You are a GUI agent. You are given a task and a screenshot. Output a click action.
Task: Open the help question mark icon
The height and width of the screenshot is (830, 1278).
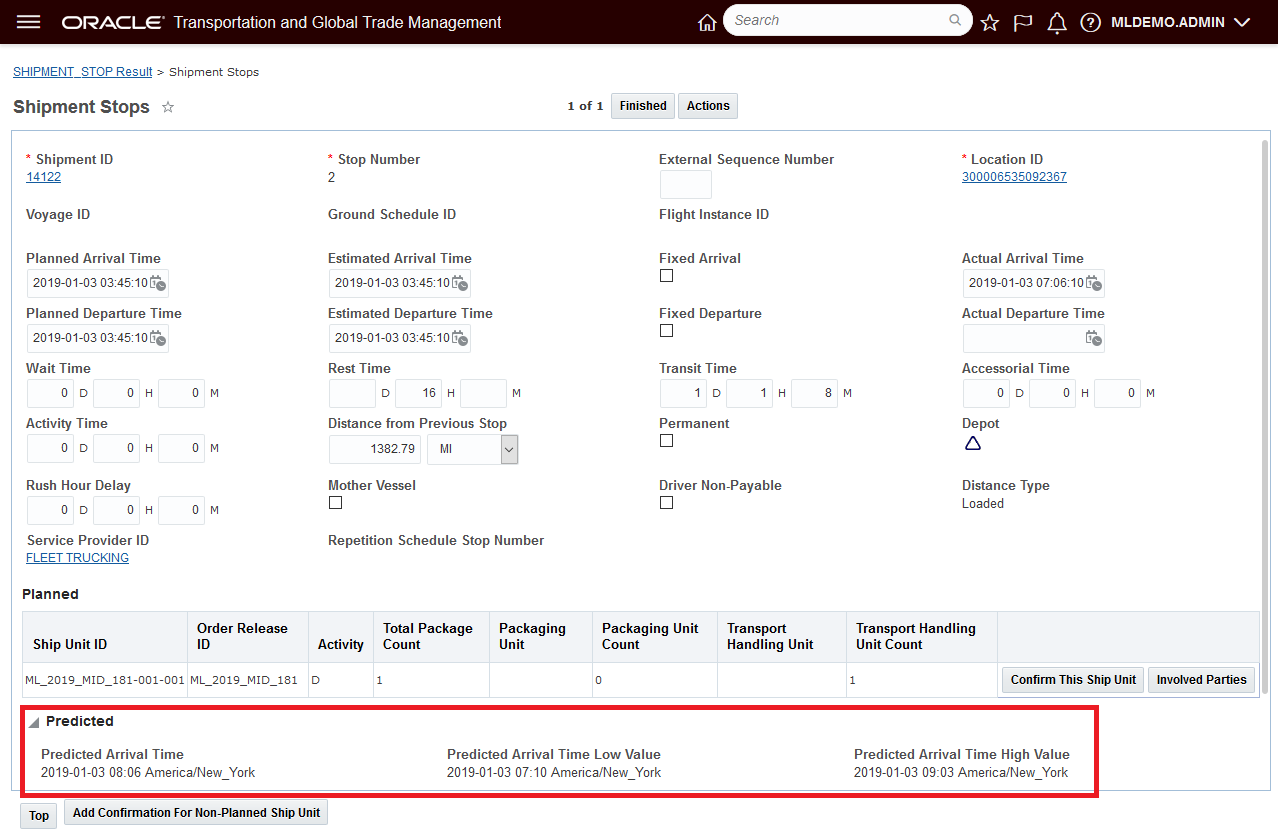[x=1091, y=22]
